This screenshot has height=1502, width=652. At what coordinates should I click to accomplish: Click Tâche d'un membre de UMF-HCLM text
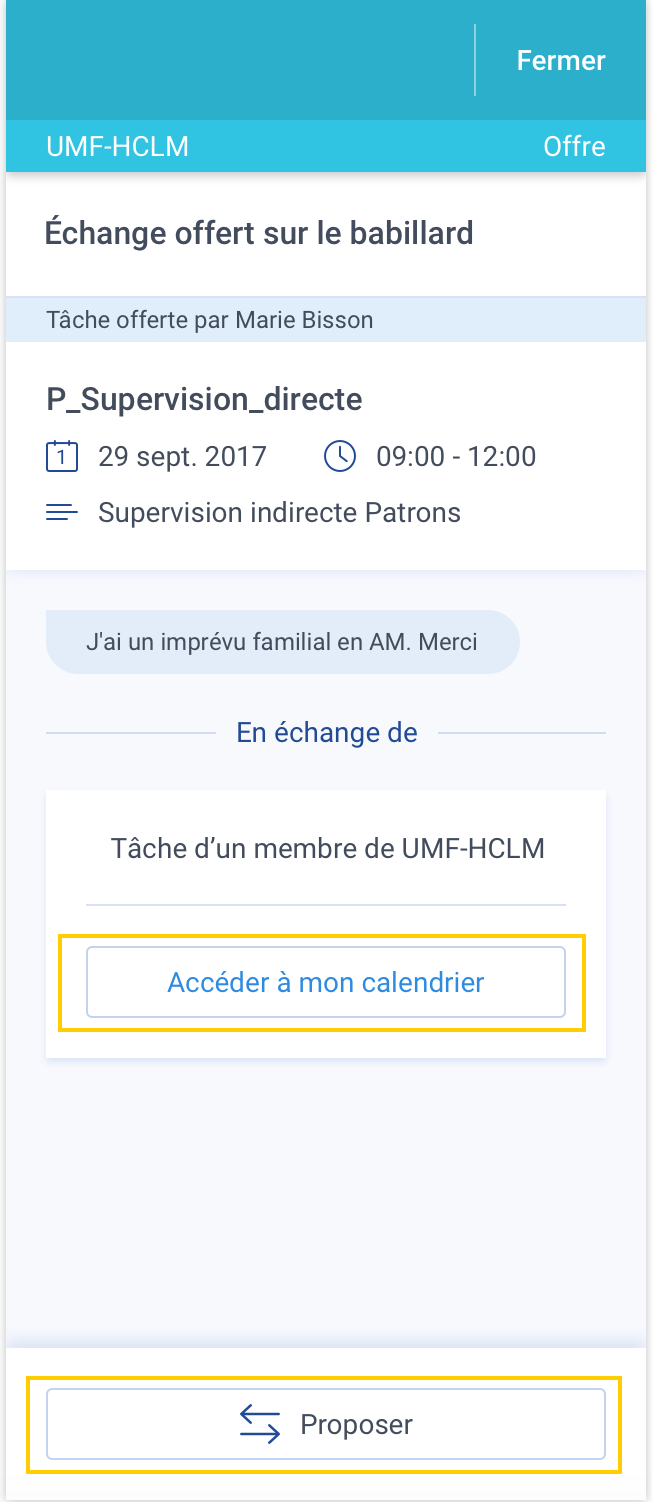(328, 849)
